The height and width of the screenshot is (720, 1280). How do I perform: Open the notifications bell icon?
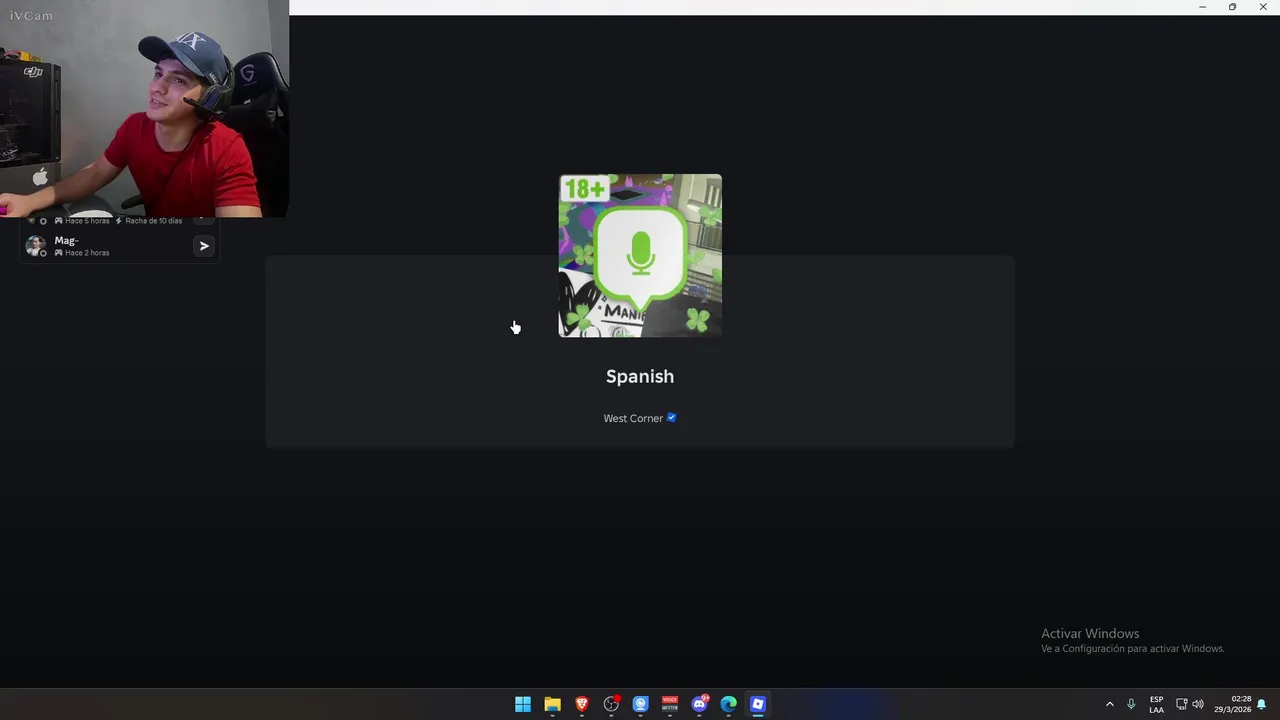coord(1262,704)
